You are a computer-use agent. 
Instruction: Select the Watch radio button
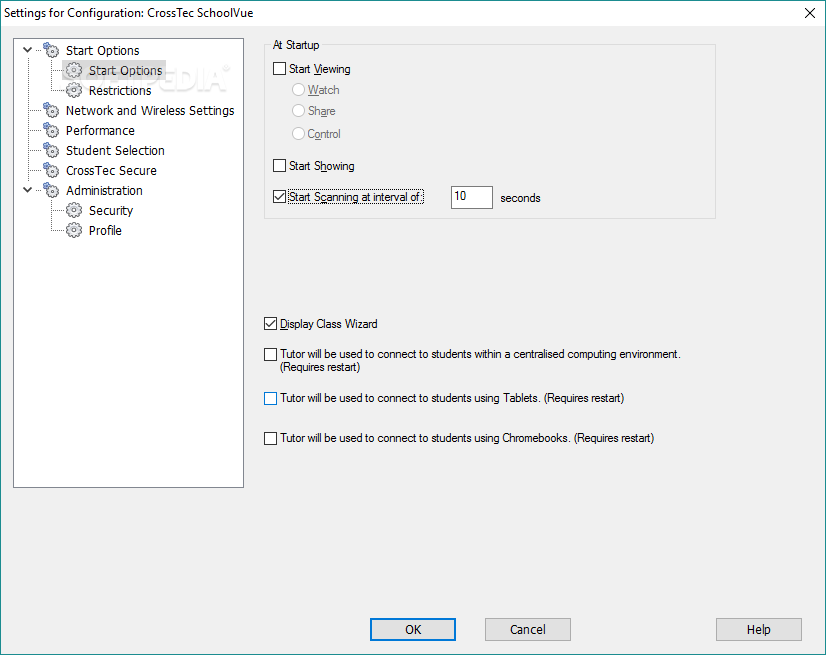click(298, 90)
